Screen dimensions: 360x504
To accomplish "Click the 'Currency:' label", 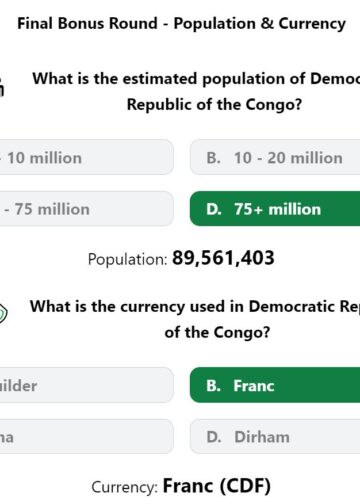I will [x=125, y=487].
